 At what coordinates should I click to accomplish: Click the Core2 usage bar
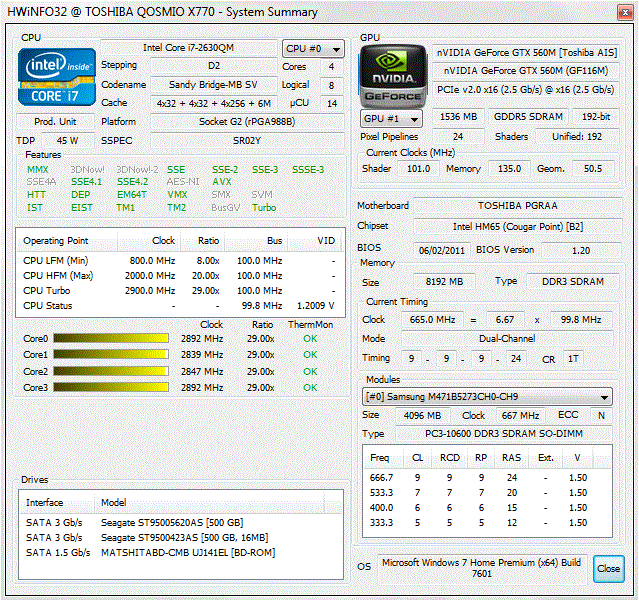click(111, 371)
